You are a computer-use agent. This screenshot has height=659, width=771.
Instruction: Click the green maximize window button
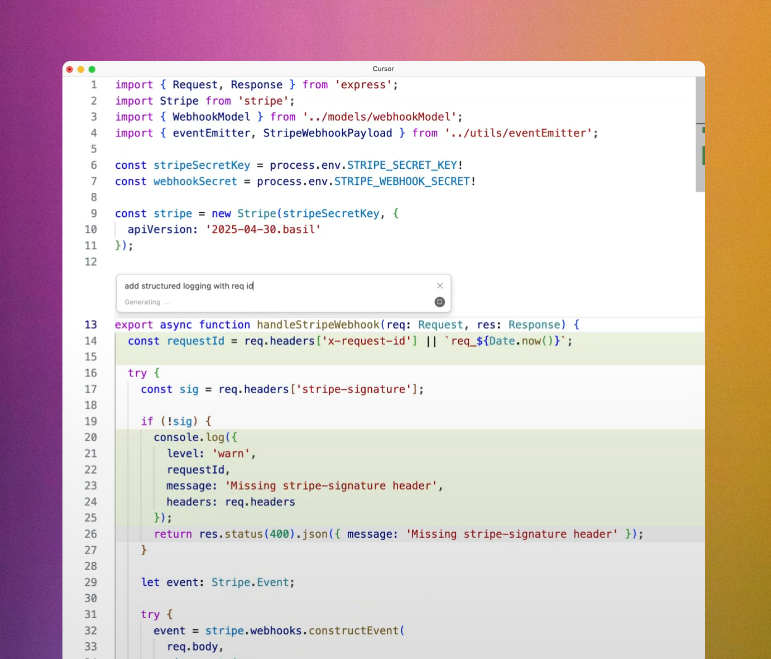(x=92, y=69)
